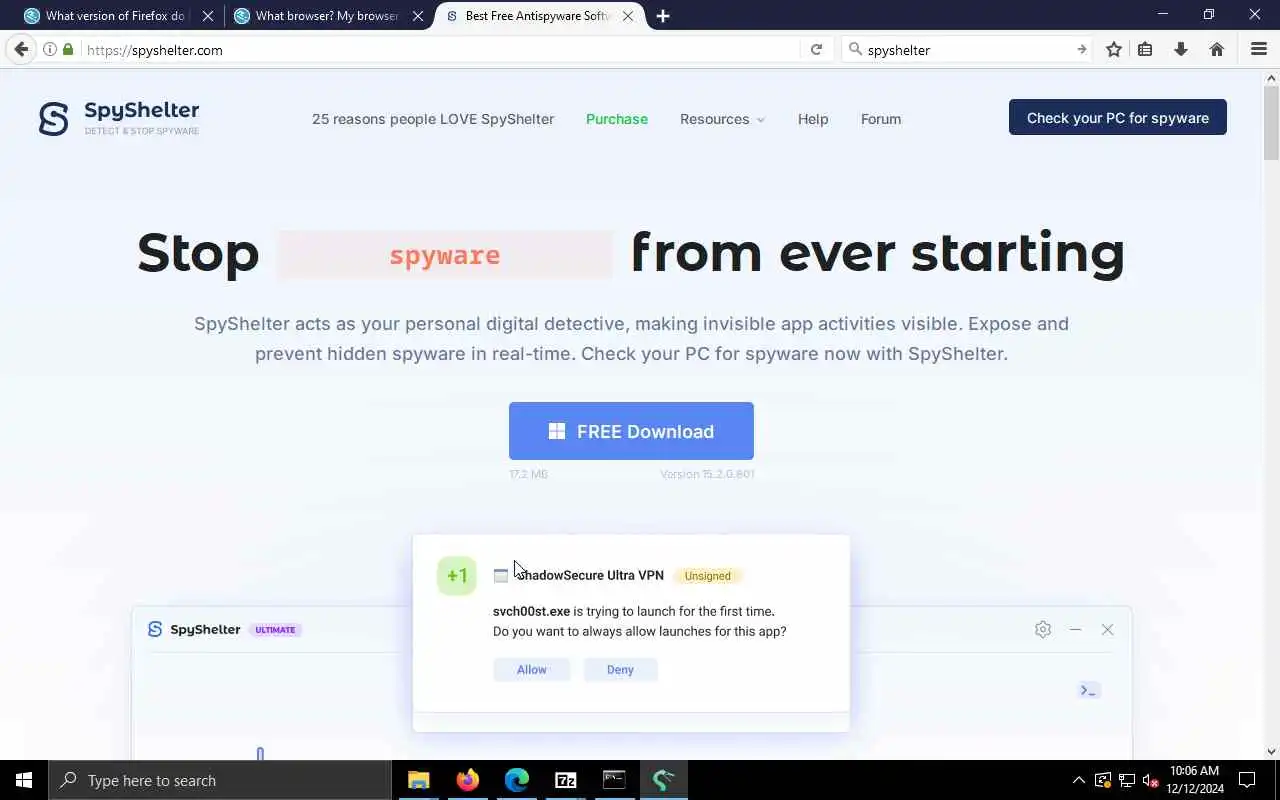This screenshot has height=800, width=1280.
Task: Open Microsoft Edge from taskbar
Action: pyautogui.click(x=516, y=780)
